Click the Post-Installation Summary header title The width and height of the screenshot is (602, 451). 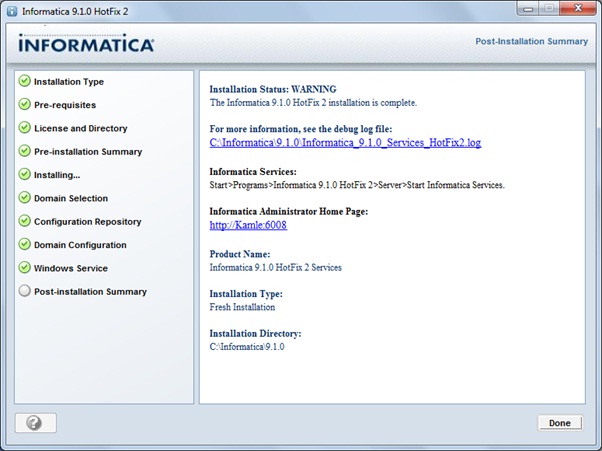point(531,41)
